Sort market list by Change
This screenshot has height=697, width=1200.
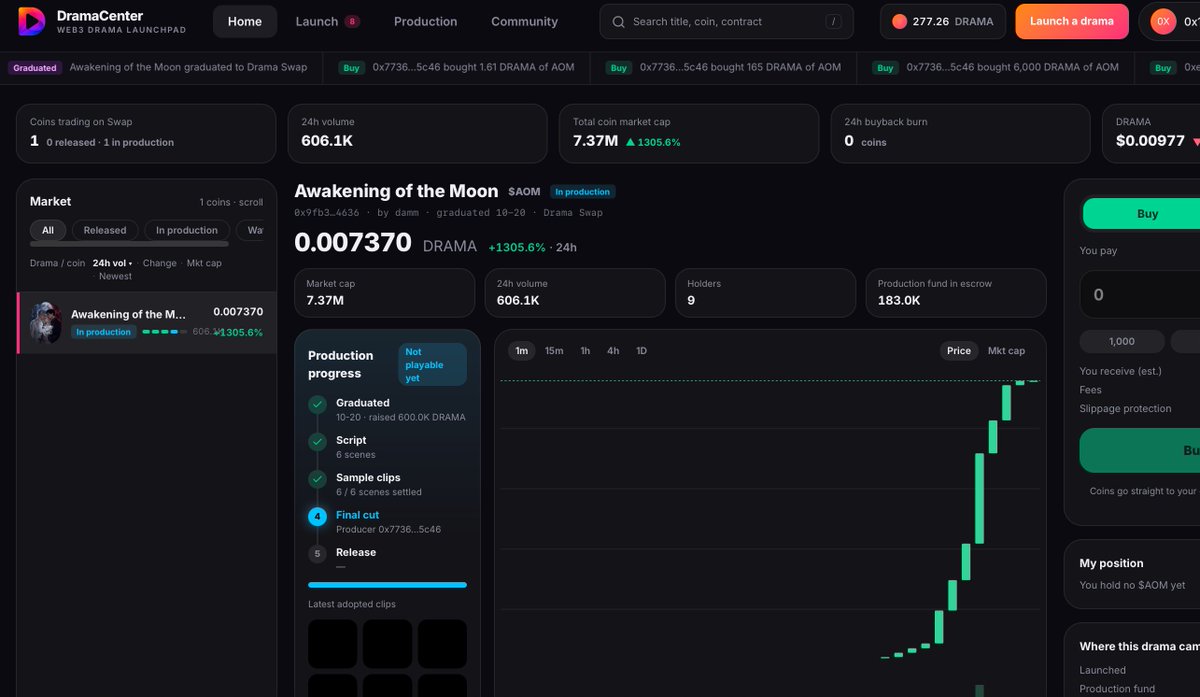click(x=160, y=263)
